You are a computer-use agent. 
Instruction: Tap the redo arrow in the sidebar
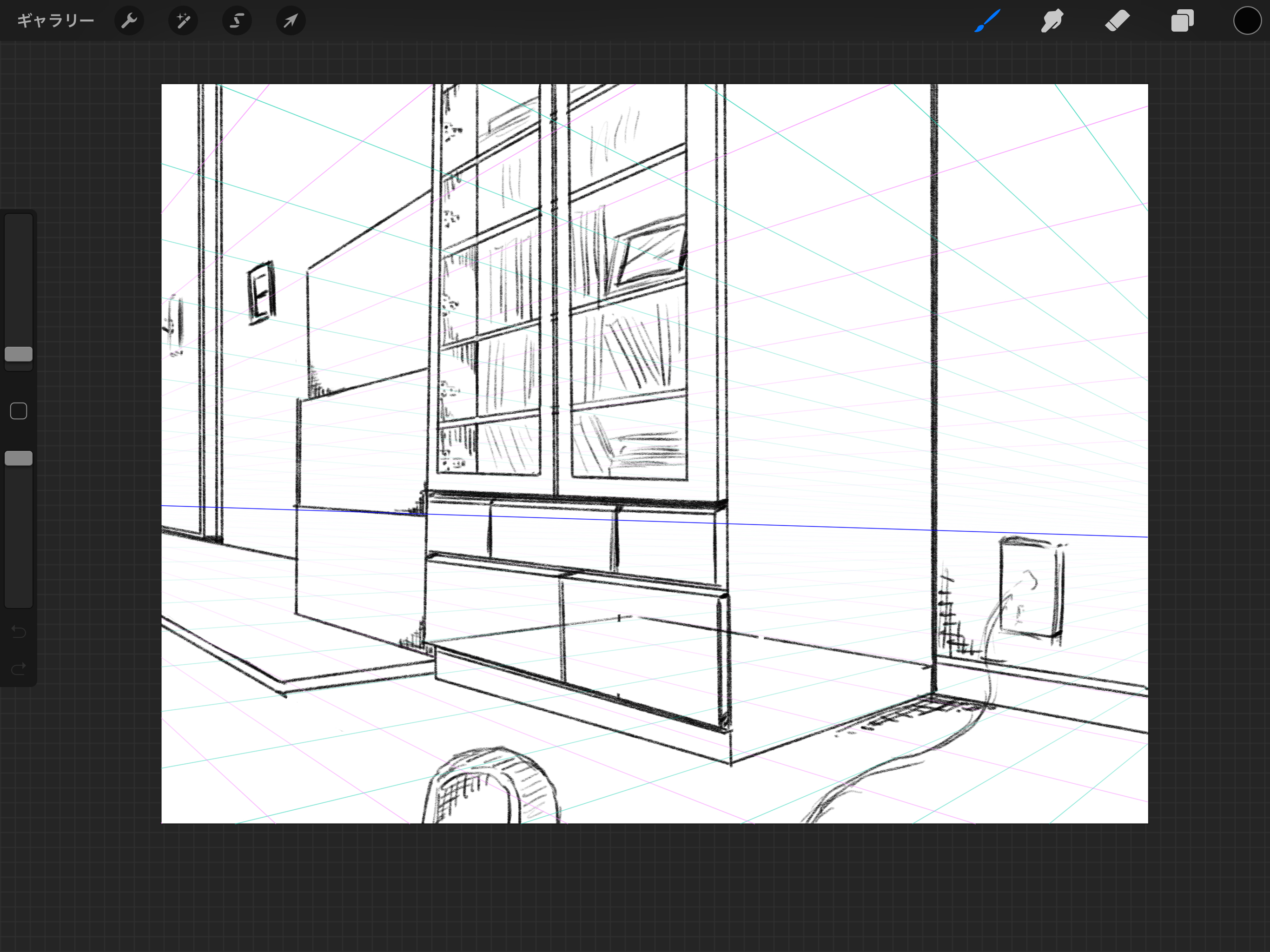[19, 669]
